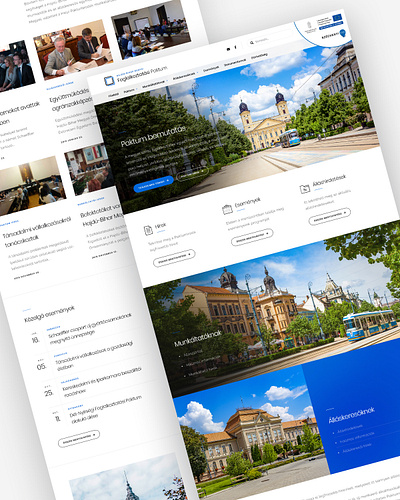This screenshot has height=500, width=400.
Task: Open the Társadalmi vállalkozásokról tanácskoztak article title
Action: [x=37, y=232]
